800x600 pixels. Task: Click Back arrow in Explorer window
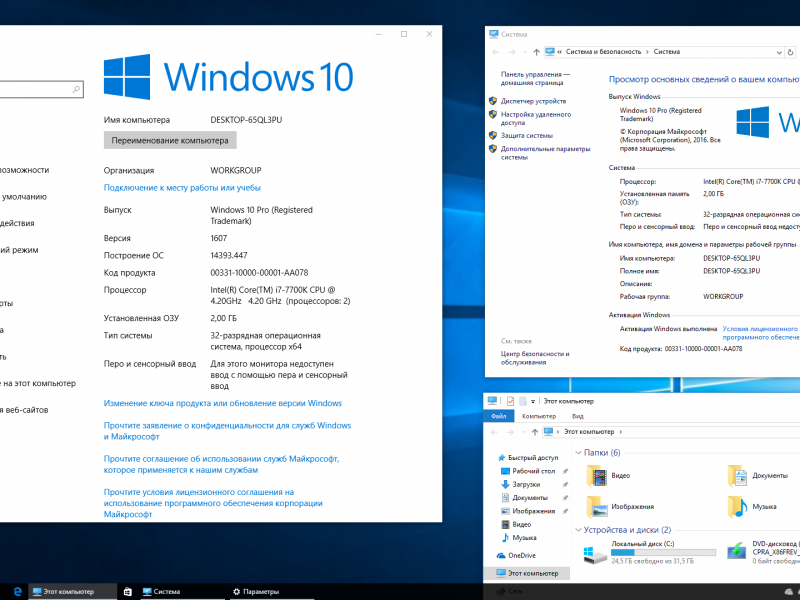494,432
